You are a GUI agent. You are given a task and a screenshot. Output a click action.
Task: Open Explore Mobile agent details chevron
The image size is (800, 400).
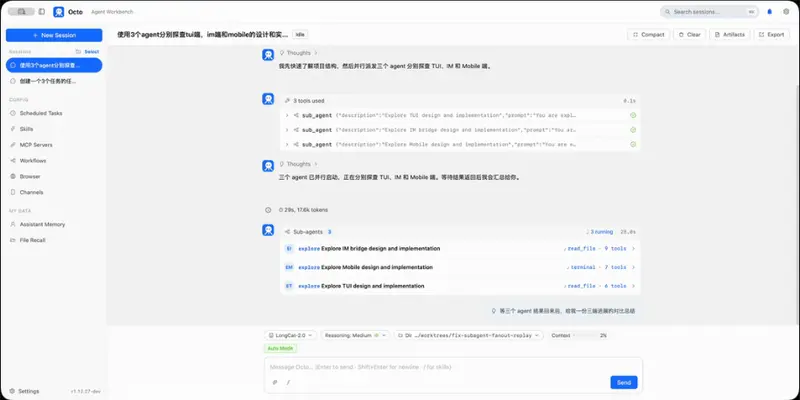click(x=633, y=267)
